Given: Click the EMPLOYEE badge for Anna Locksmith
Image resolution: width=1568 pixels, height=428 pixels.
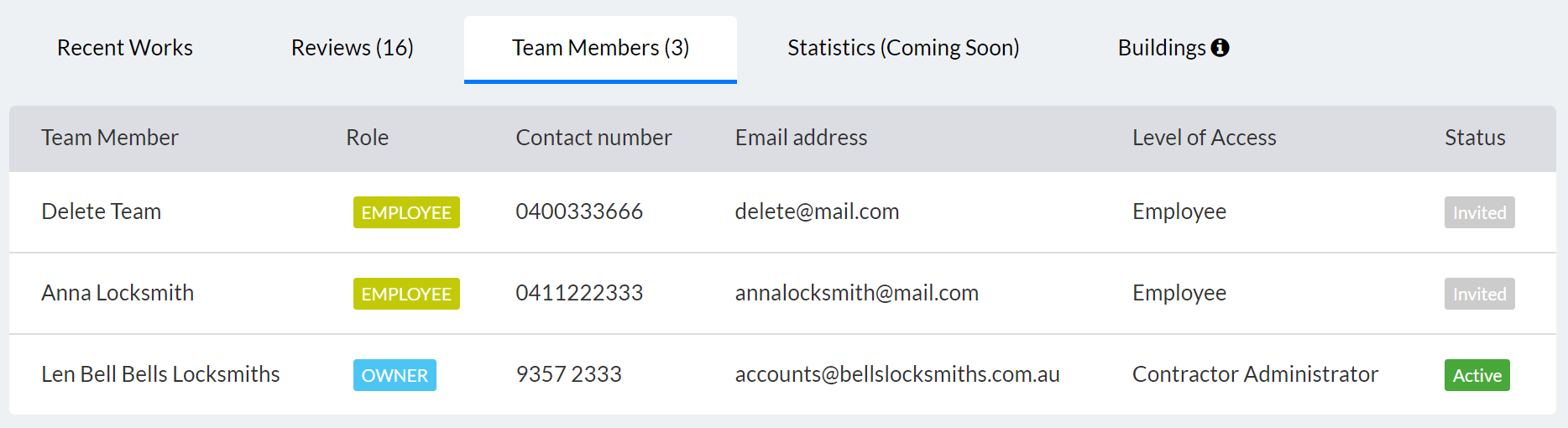Looking at the screenshot, I should [x=406, y=294].
